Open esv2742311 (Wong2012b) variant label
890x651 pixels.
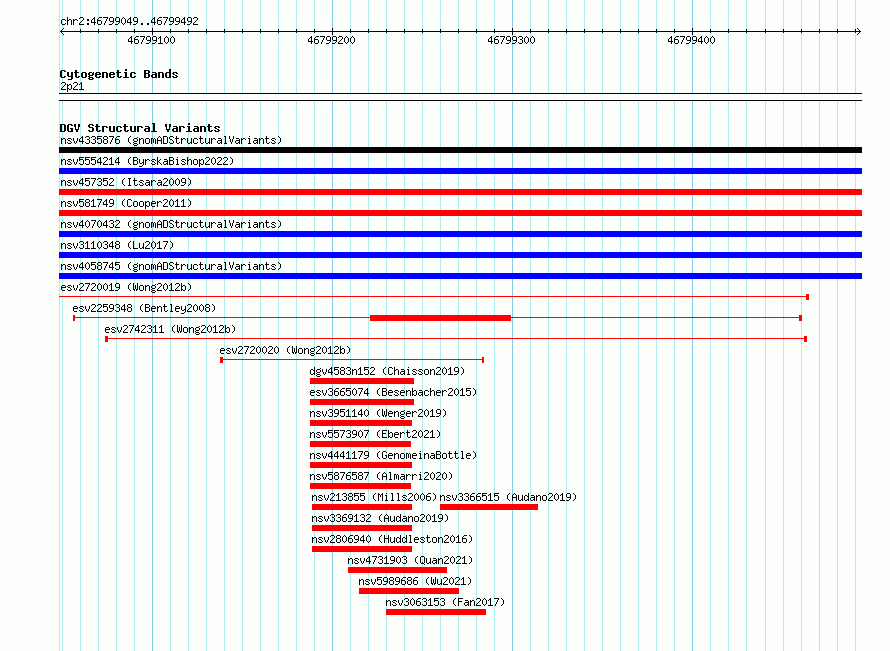point(170,329)
